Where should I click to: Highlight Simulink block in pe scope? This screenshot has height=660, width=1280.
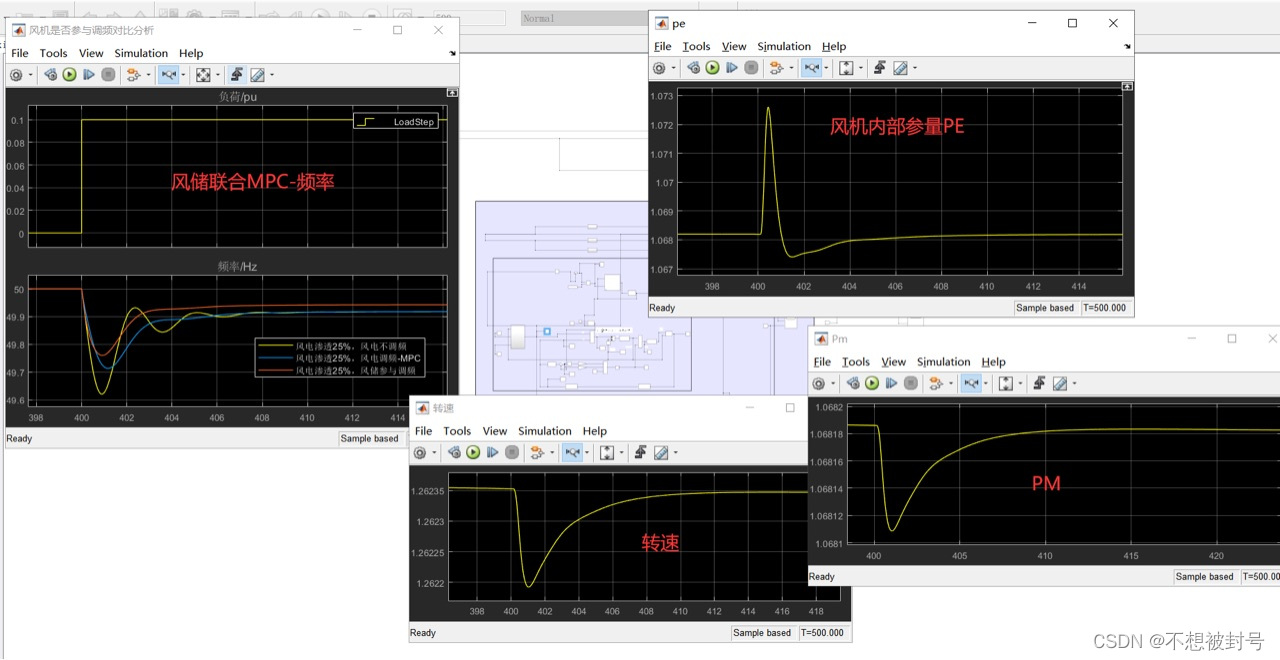777,68
